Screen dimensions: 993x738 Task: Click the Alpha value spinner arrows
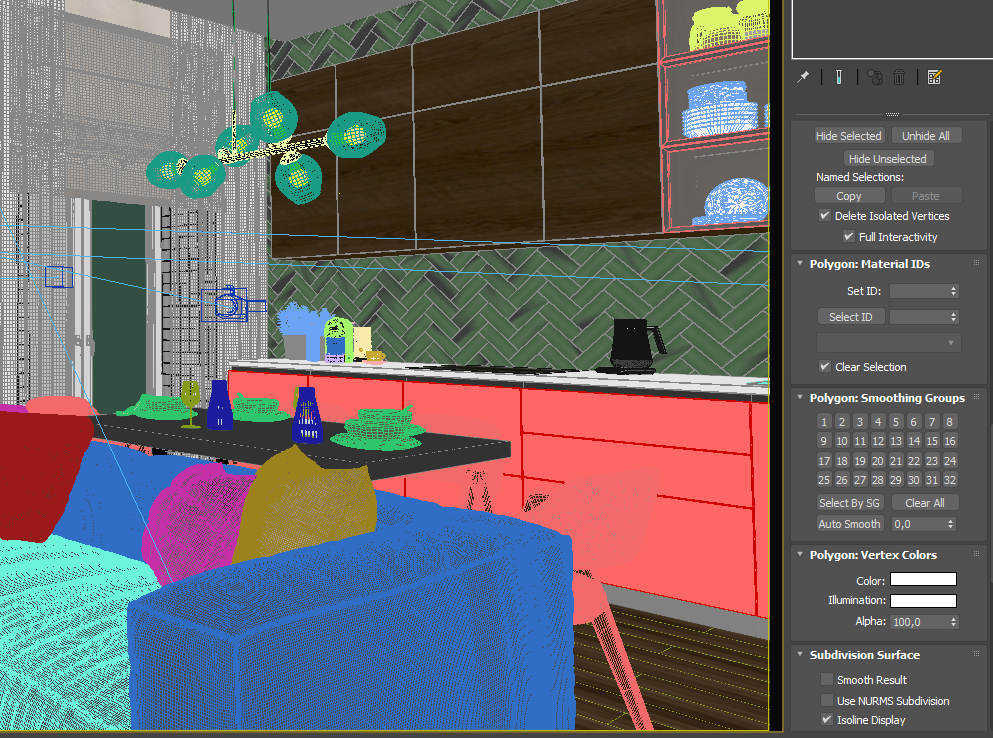coord(953,622)
